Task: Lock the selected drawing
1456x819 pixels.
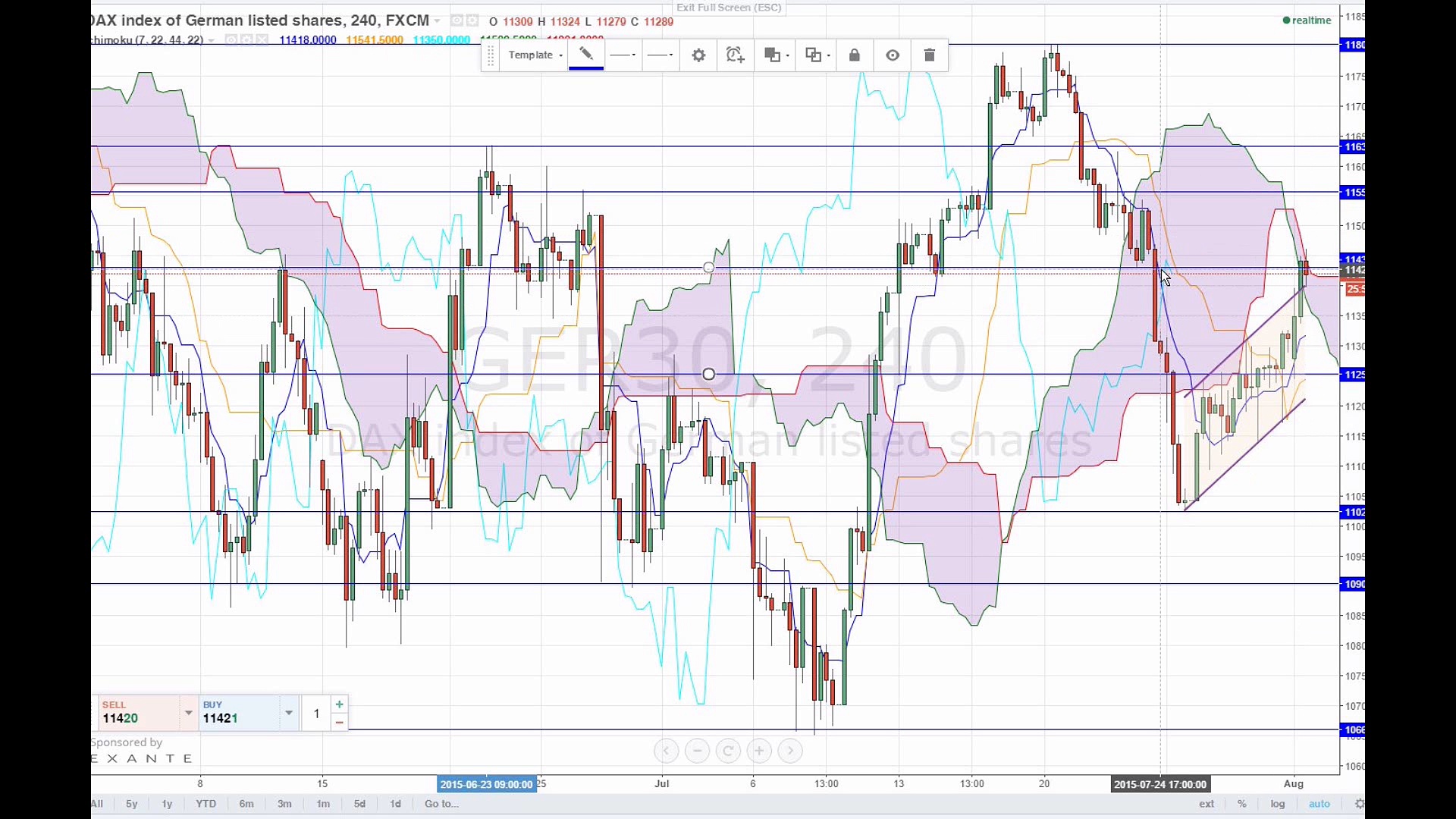Action: click(x=855, y=55)
